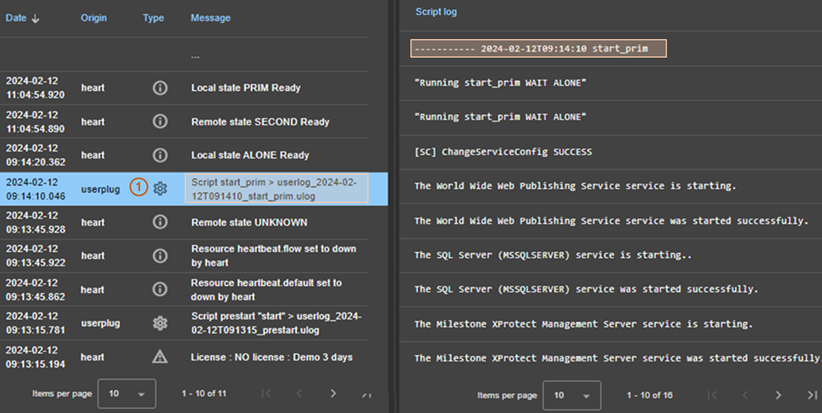Select the License NO license Demo 3 days row
822x413 pixels.
pos(271,357)
